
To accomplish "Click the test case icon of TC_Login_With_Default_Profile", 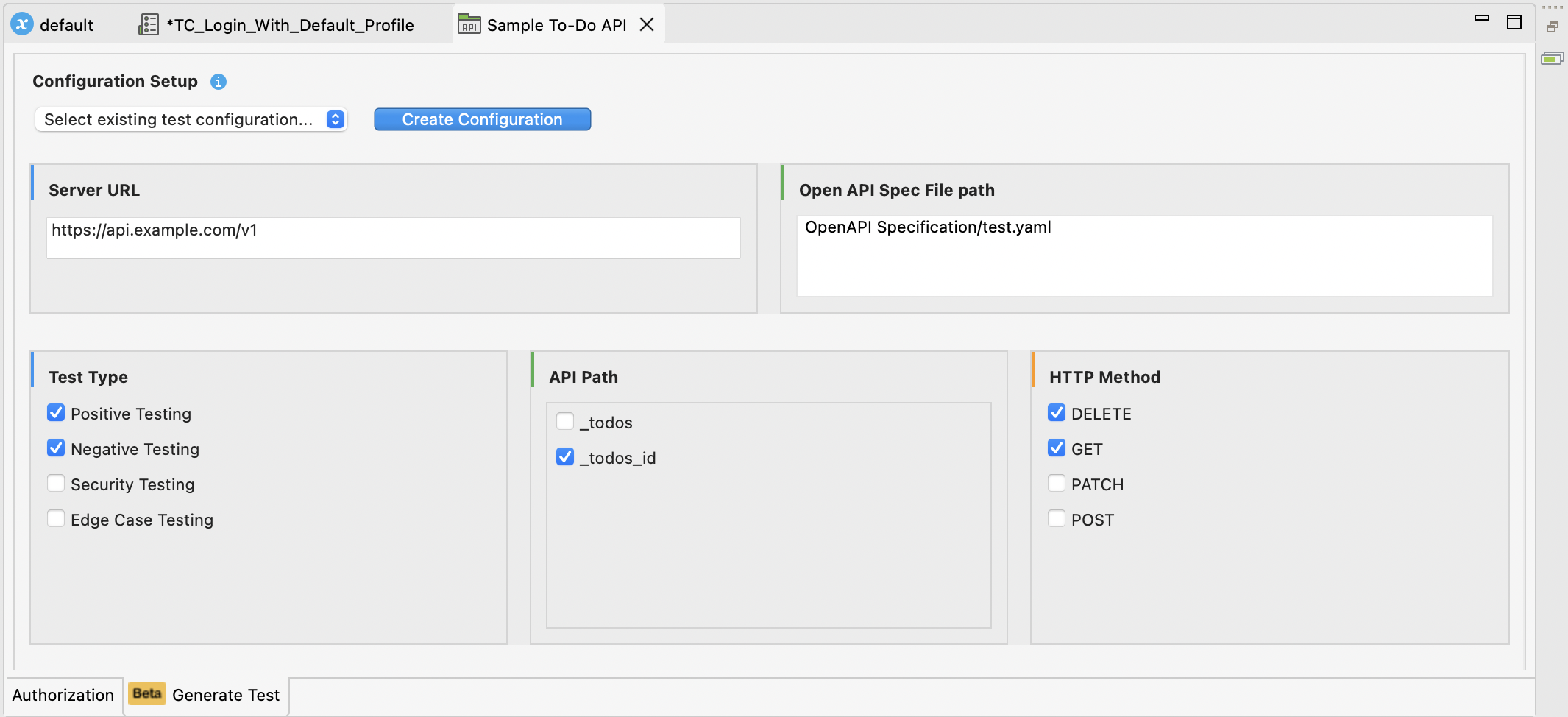I will [x=149, y=24].
